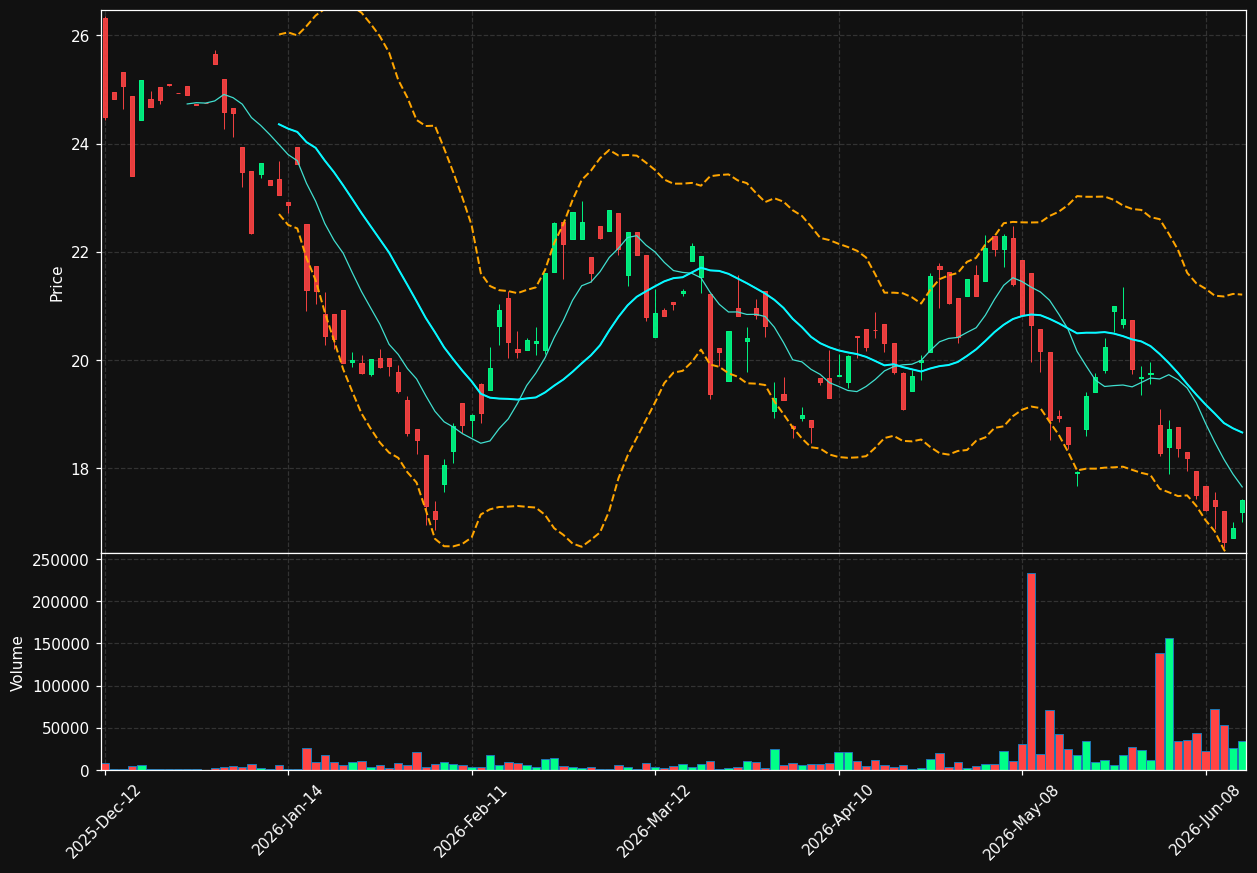
Task: Click the 22 price tick label
Action: tap(81, 252)
